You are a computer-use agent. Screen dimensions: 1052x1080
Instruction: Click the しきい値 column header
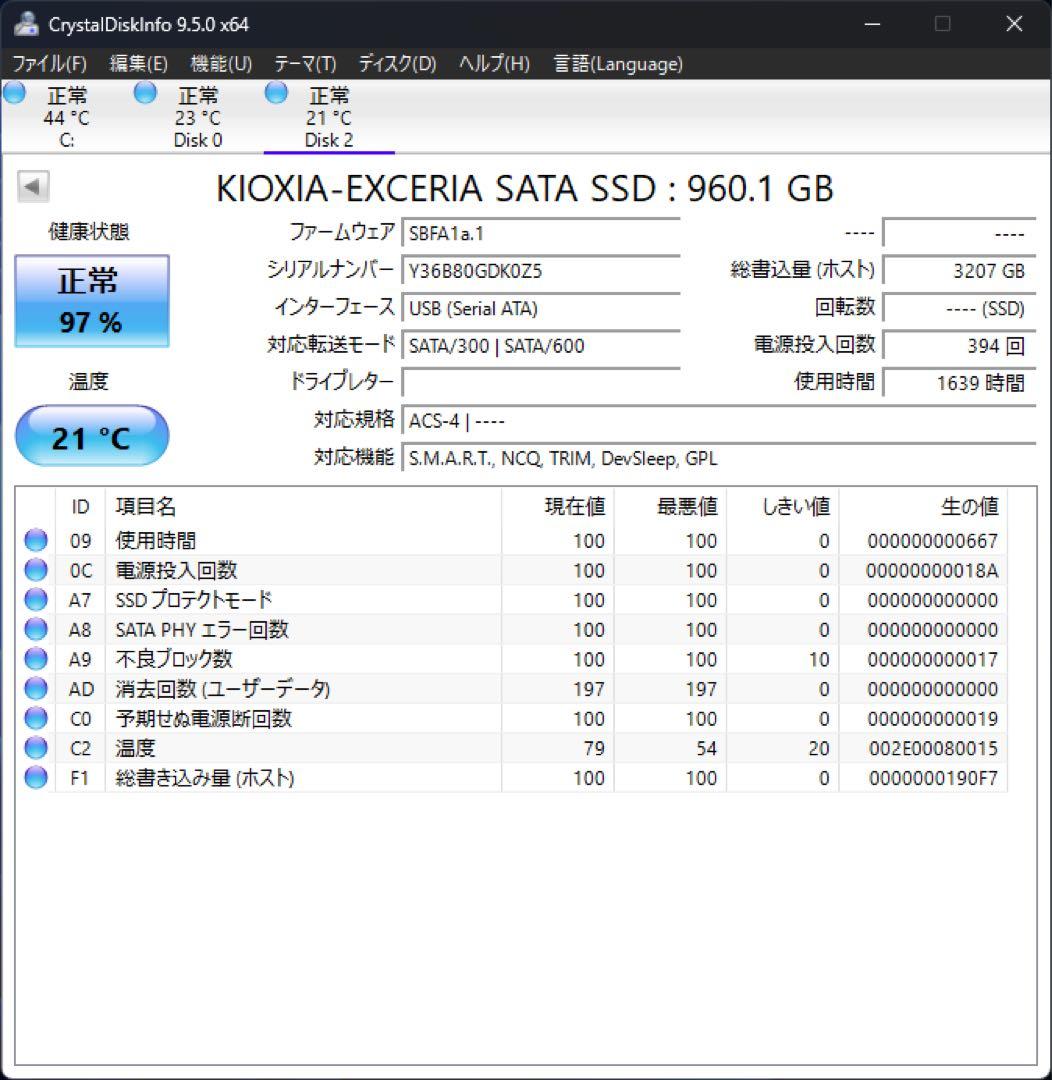pos(782,506)
